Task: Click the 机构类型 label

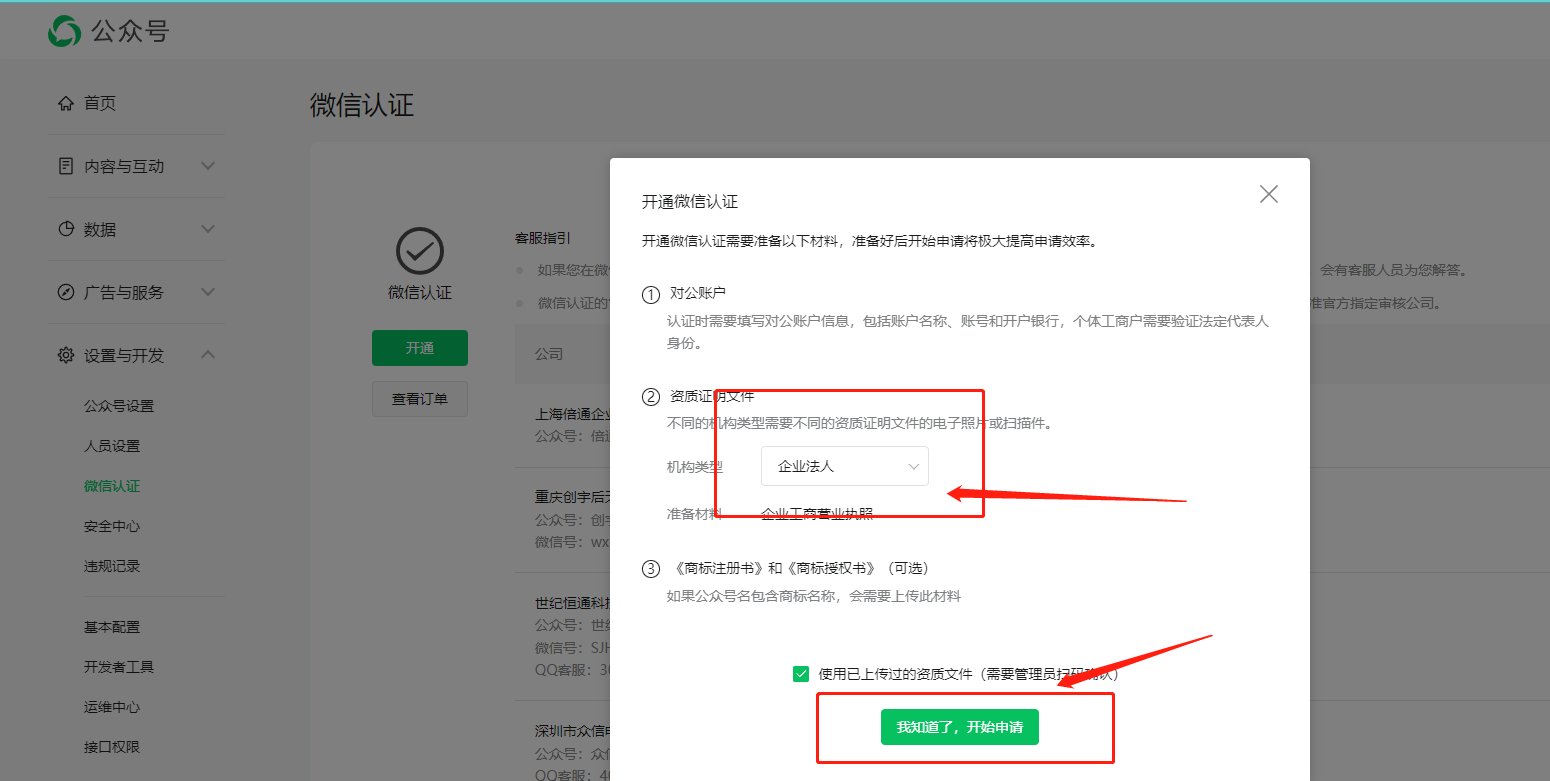Action: click(x=695, y=466)
